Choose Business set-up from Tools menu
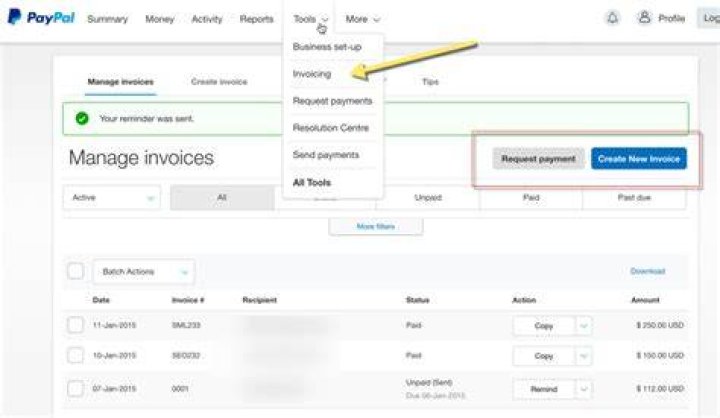Image resolution: width=720 pixels, height=418 pixels. tap(327, 47)
